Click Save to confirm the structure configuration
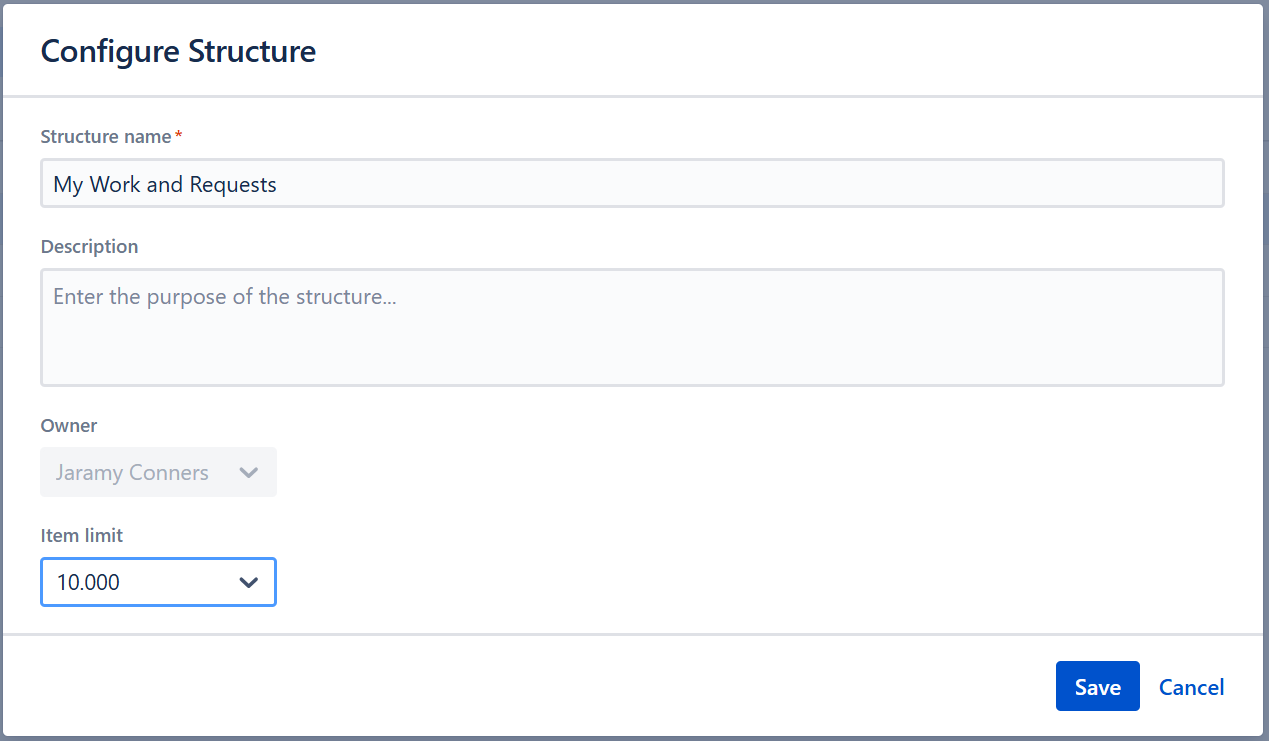The image size is (1269, 741). click(x=1097, y=686)
